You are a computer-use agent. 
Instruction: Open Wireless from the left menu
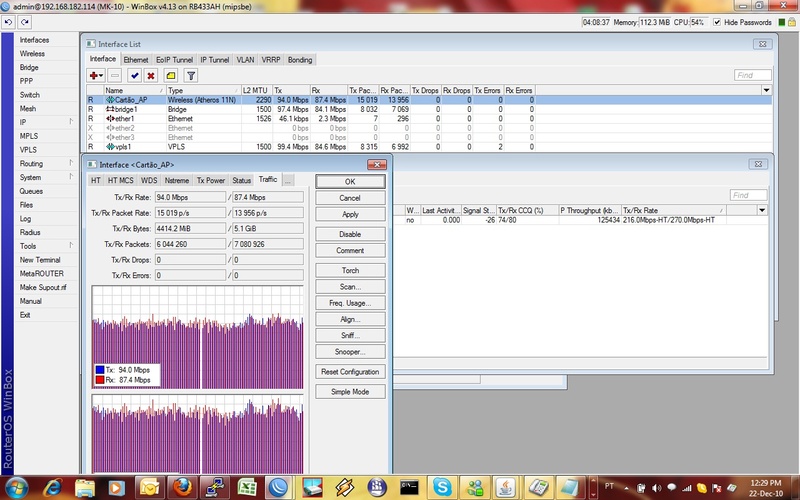(x=32, y=53)
